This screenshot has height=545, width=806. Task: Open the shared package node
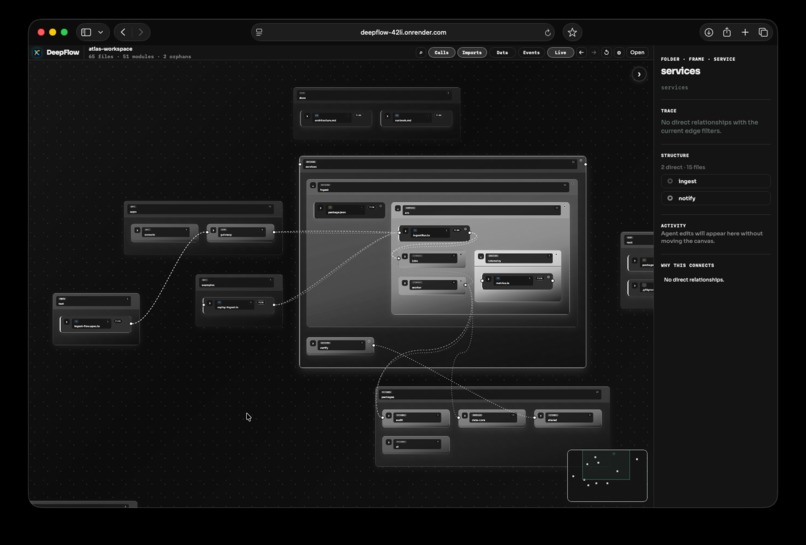568,417
